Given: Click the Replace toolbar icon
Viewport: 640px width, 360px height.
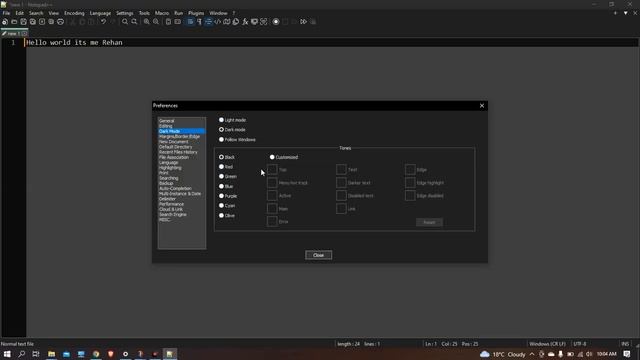Looking at the screenshot, I should click(x=134, y=22).
